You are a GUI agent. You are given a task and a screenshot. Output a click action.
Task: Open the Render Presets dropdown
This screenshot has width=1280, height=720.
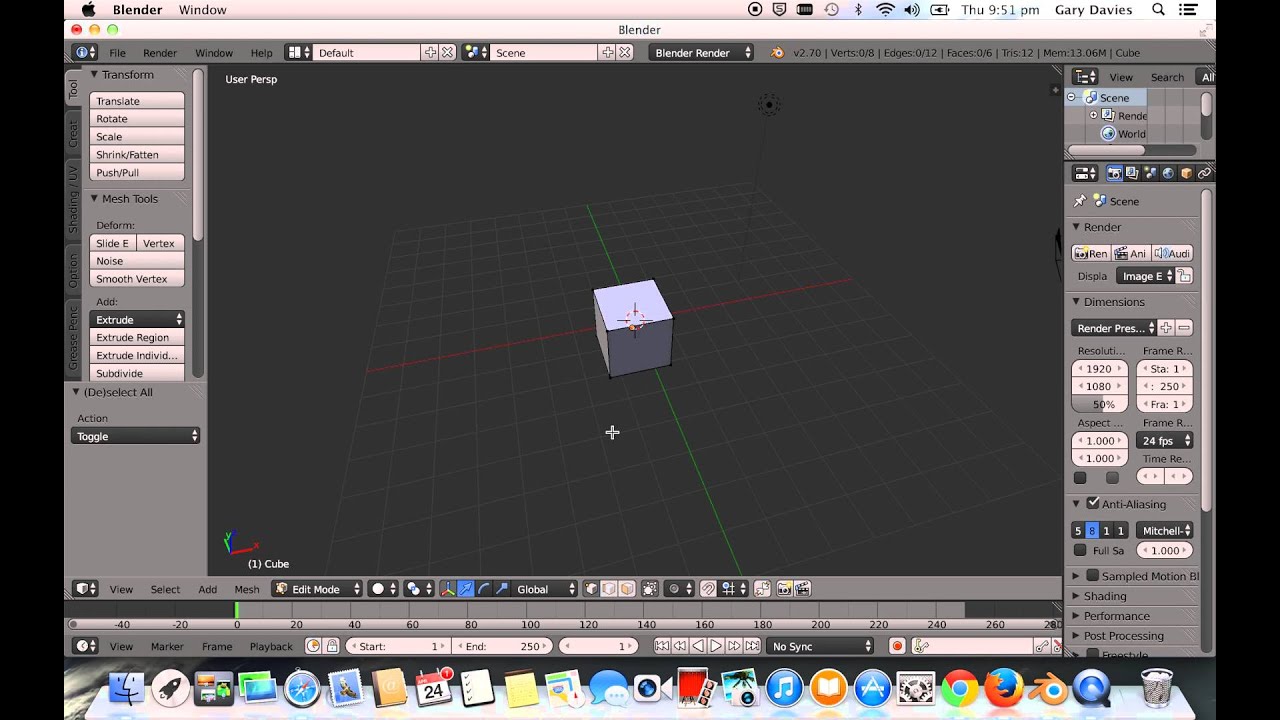[x=1113, y=328]
